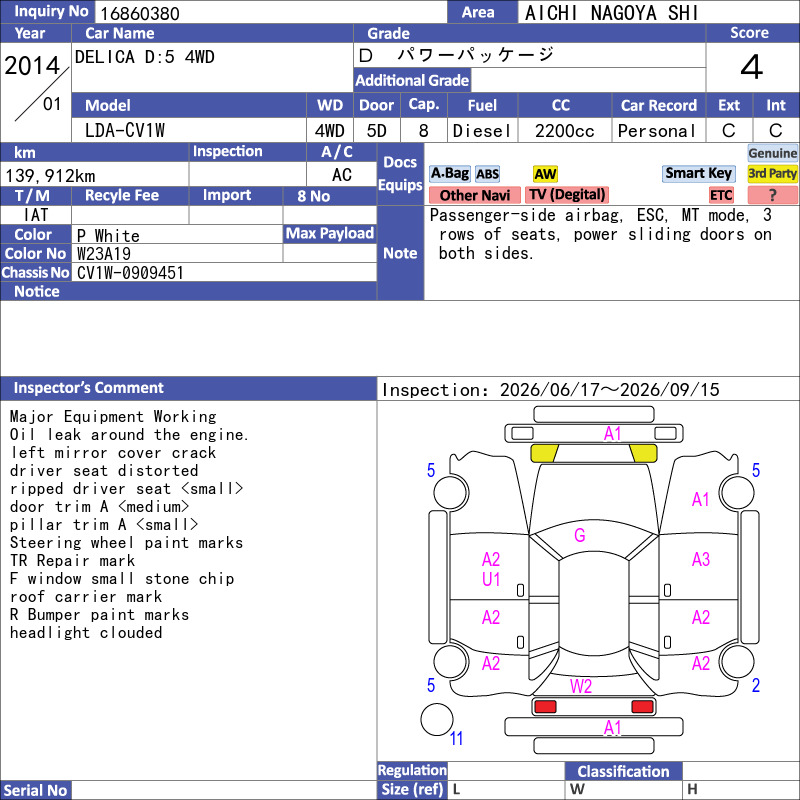800x800 pixels.
Task: Click the spare tire circle marked 11
Action: (x=437, y=719)
